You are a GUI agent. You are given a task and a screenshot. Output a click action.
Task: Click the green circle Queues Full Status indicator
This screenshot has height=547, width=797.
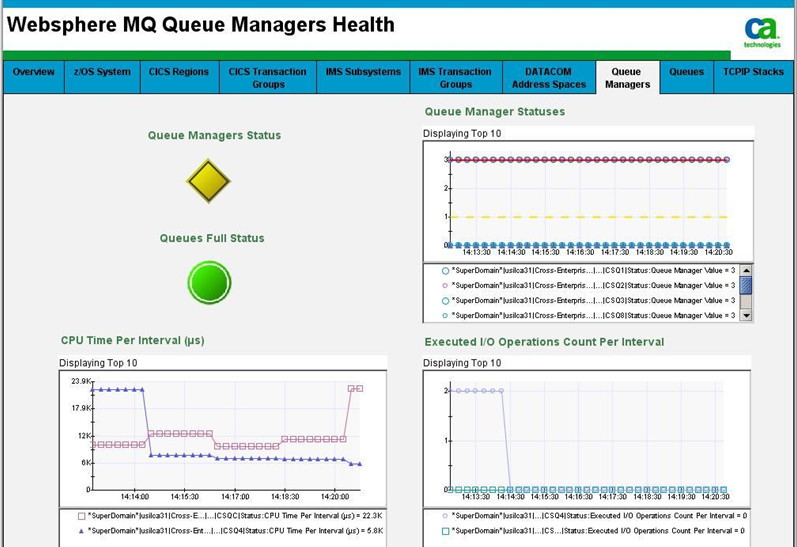tap(209, 283)
